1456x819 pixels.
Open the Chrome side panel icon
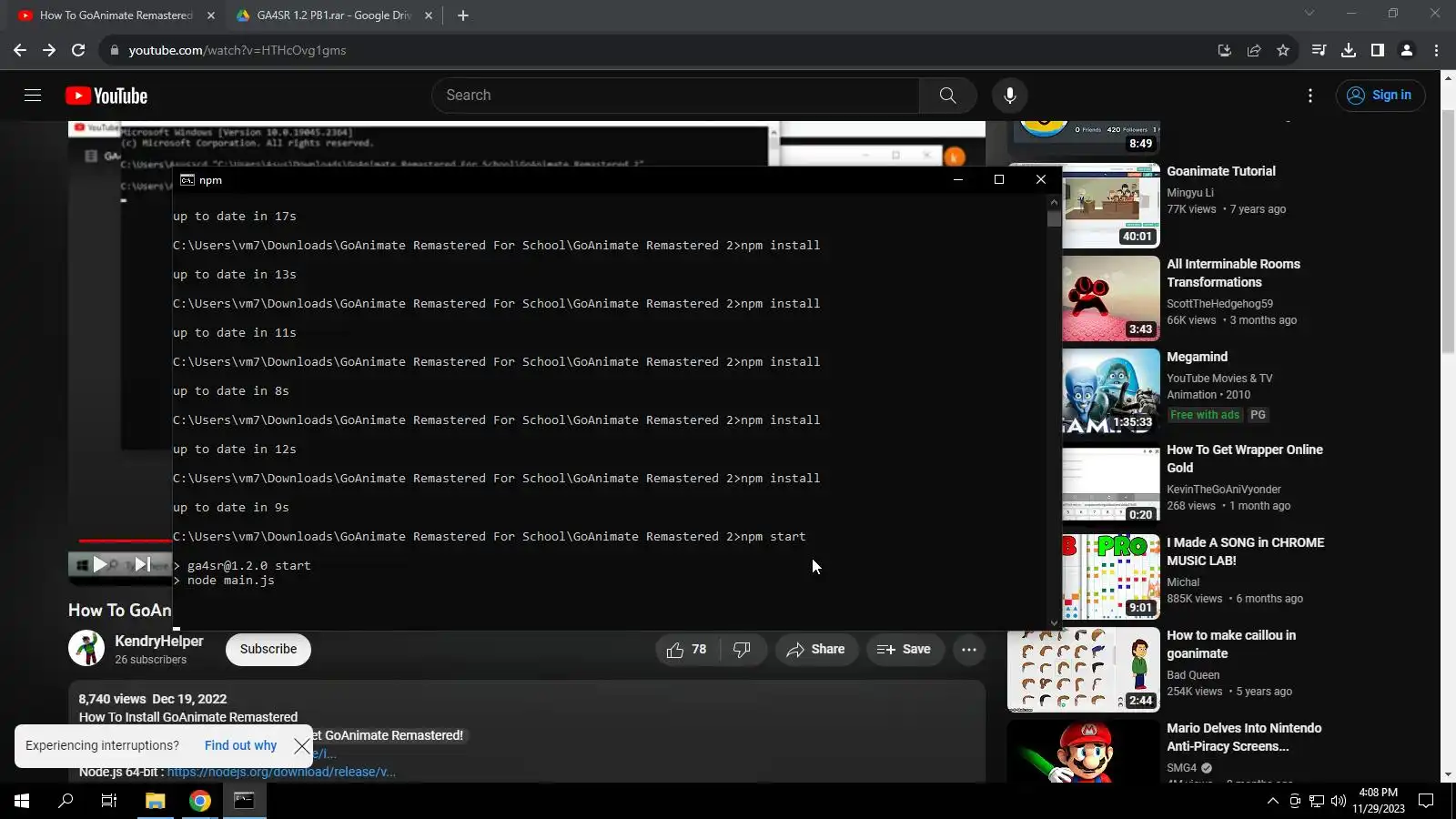click(1378, 50)
